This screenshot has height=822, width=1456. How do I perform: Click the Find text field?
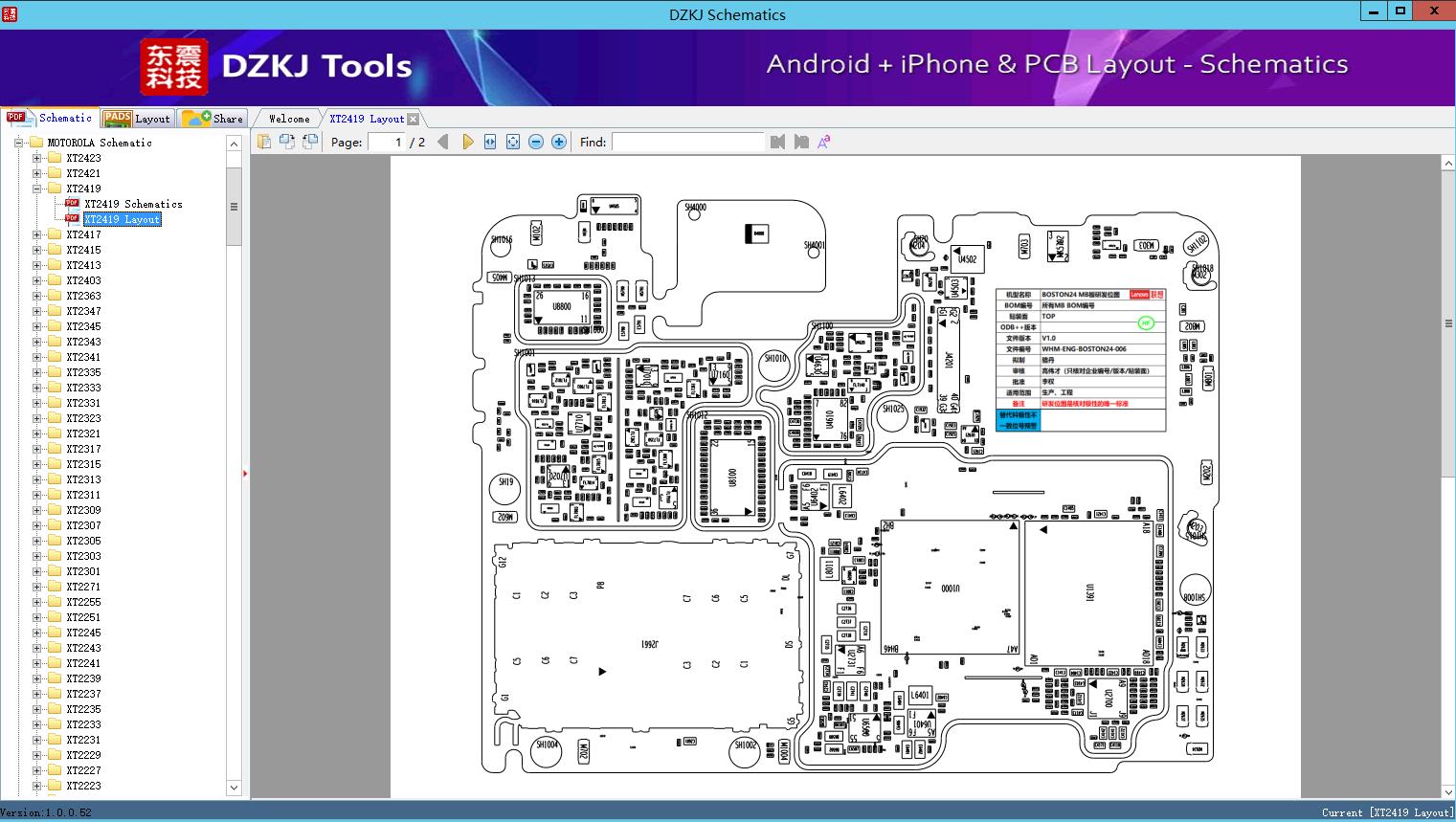pyautogui.click(x=687, y=142)
